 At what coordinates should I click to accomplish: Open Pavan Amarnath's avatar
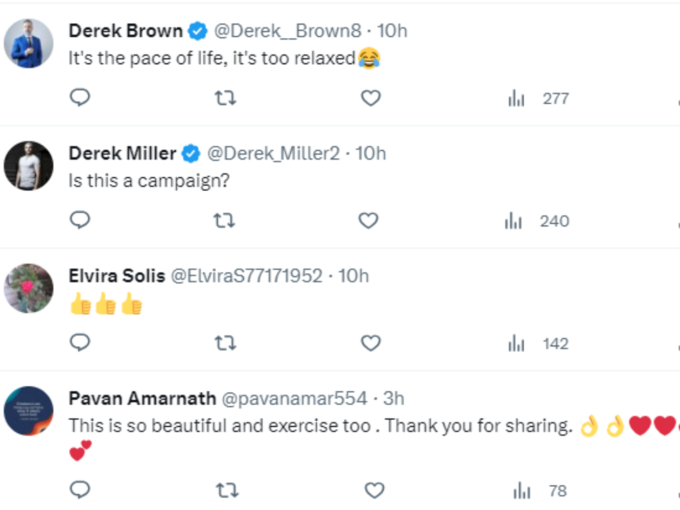(29, 411)
